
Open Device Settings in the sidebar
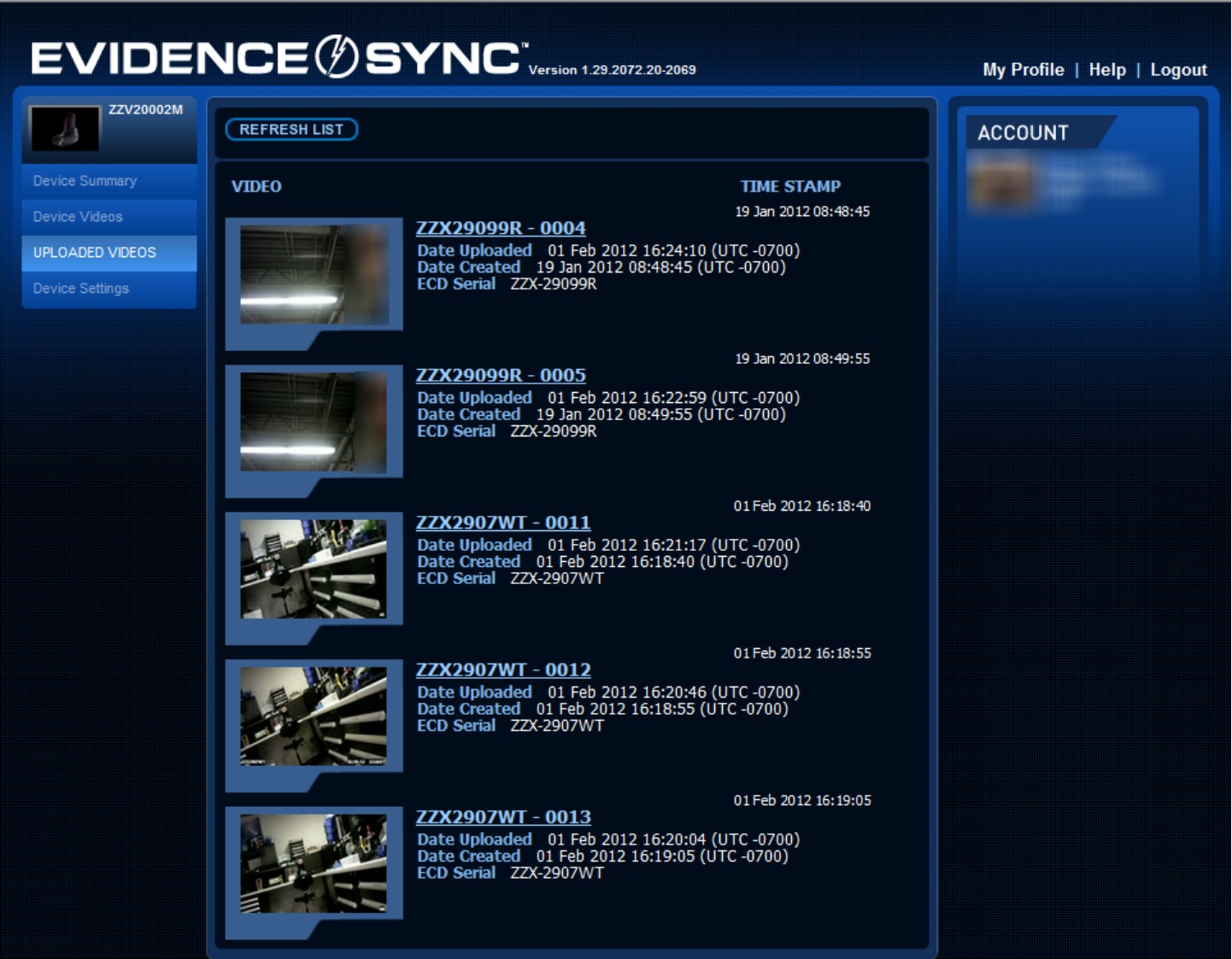coord(81,289)
